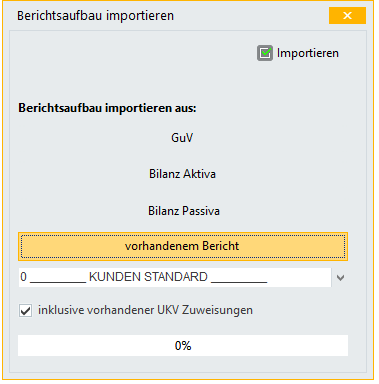Click the word Bericht on highlighted button
The width and height of the screenshot is (379, 384).
(220, 246)
